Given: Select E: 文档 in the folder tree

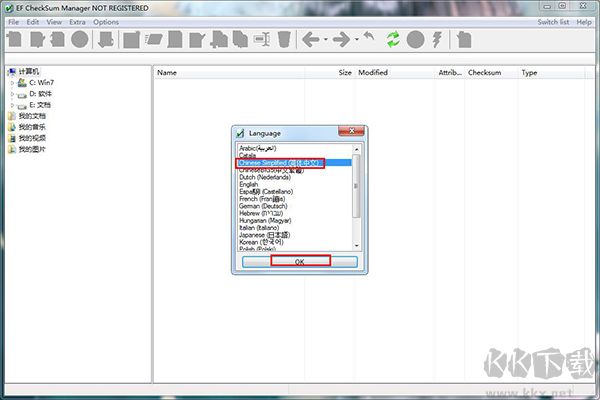Looking at the screenshot, I should point(40,105).
